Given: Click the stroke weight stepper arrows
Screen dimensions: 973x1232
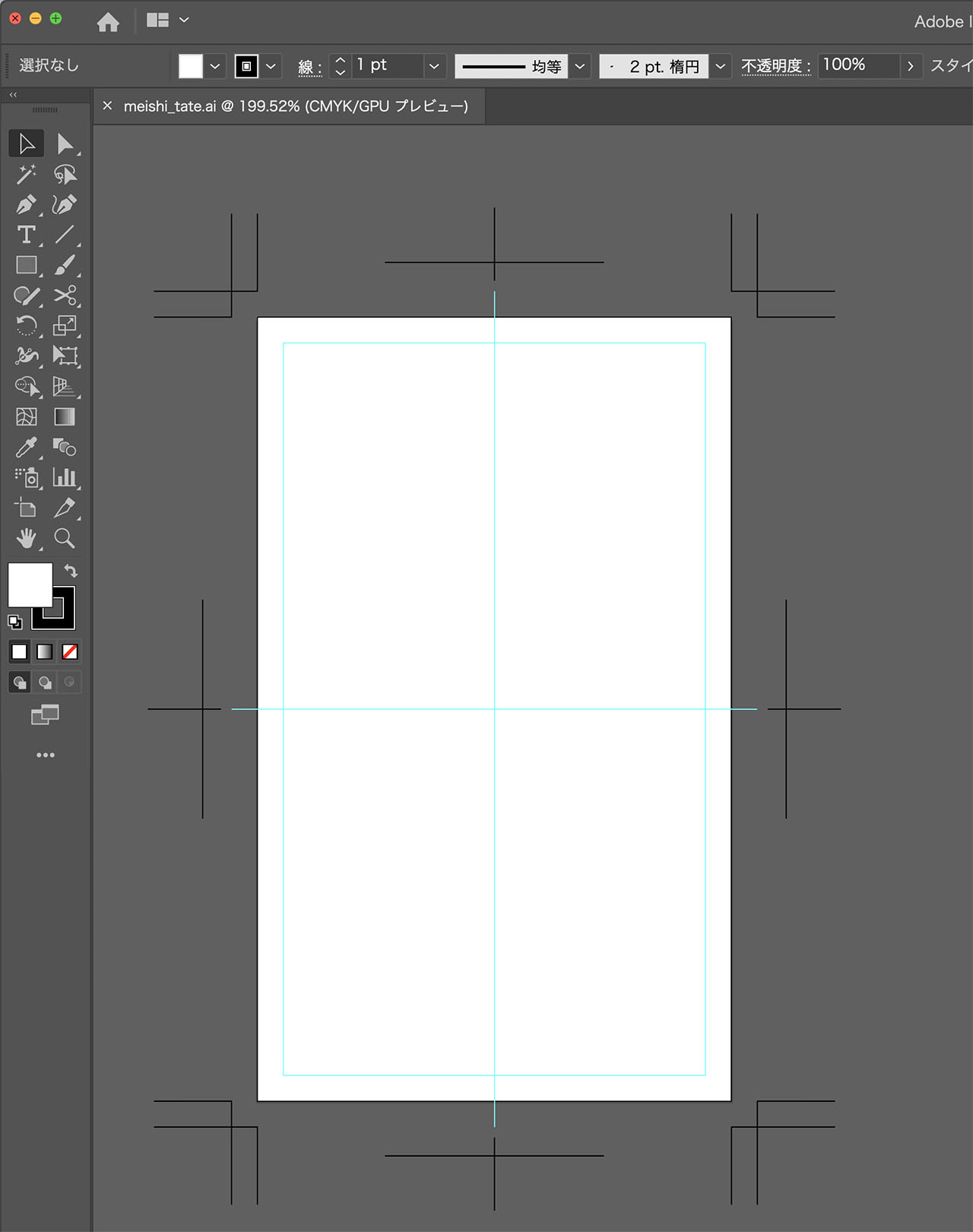Looking at the screenshot, I should (341, 66).
